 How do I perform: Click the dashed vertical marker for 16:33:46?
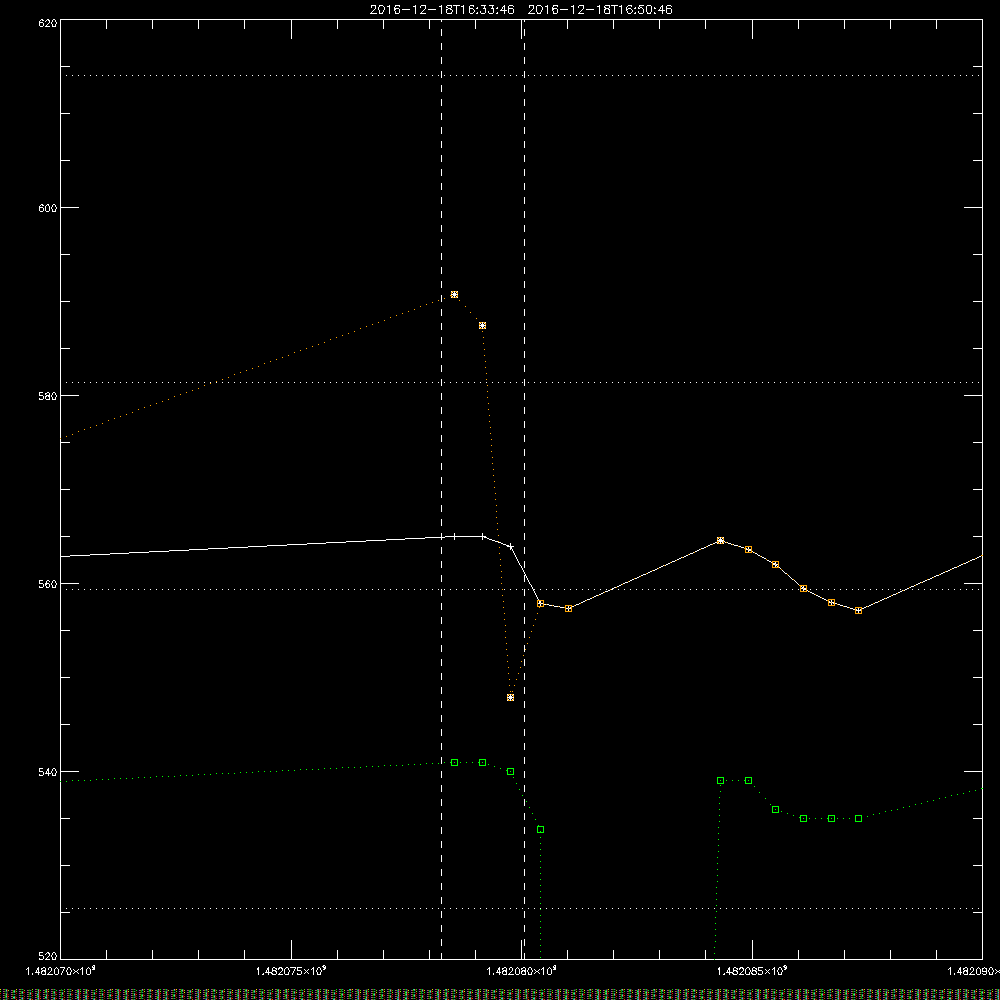click(x=441, y=489)
